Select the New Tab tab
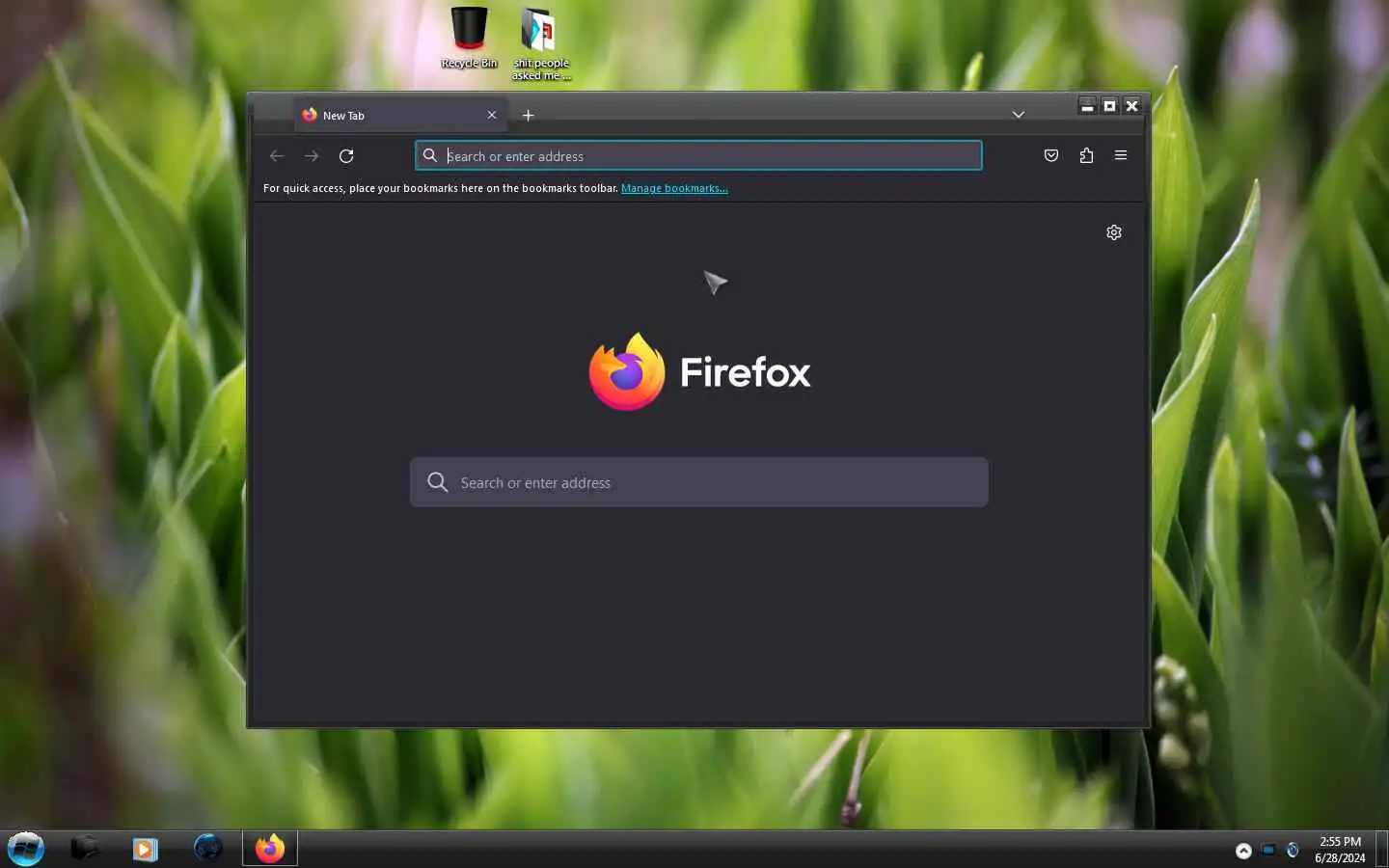1389x868 pixels. (401, 115)
